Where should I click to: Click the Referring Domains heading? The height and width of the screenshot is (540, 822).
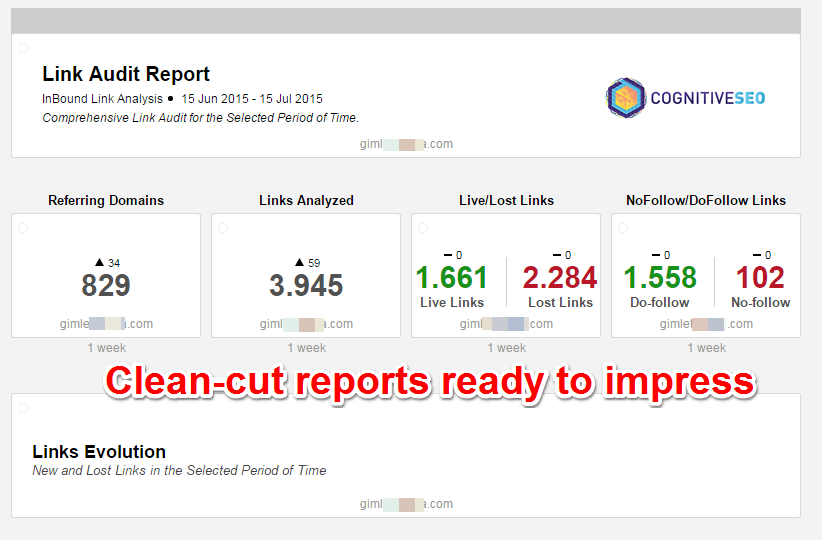[x=106, y=200]
